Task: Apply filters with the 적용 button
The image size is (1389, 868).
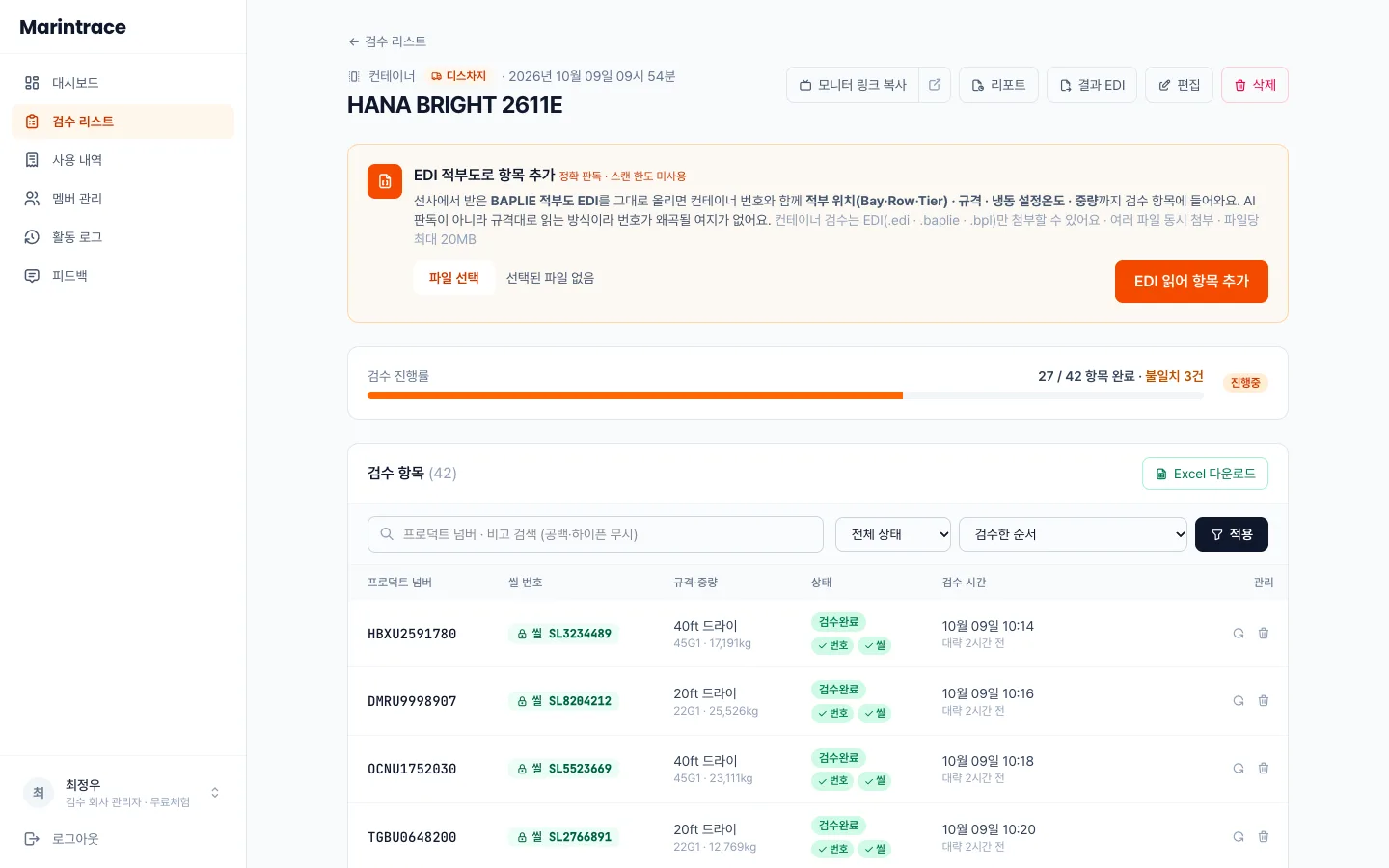Action: (1232, 534)
